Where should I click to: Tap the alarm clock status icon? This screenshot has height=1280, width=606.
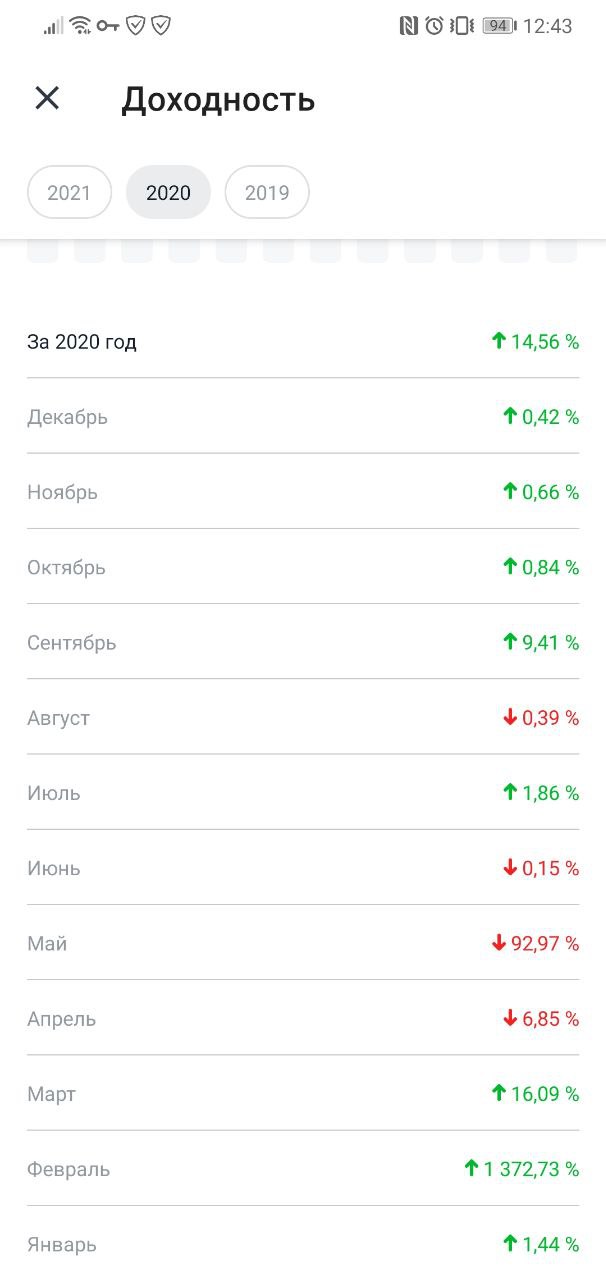pyautogui.click(x=434, y=26)
